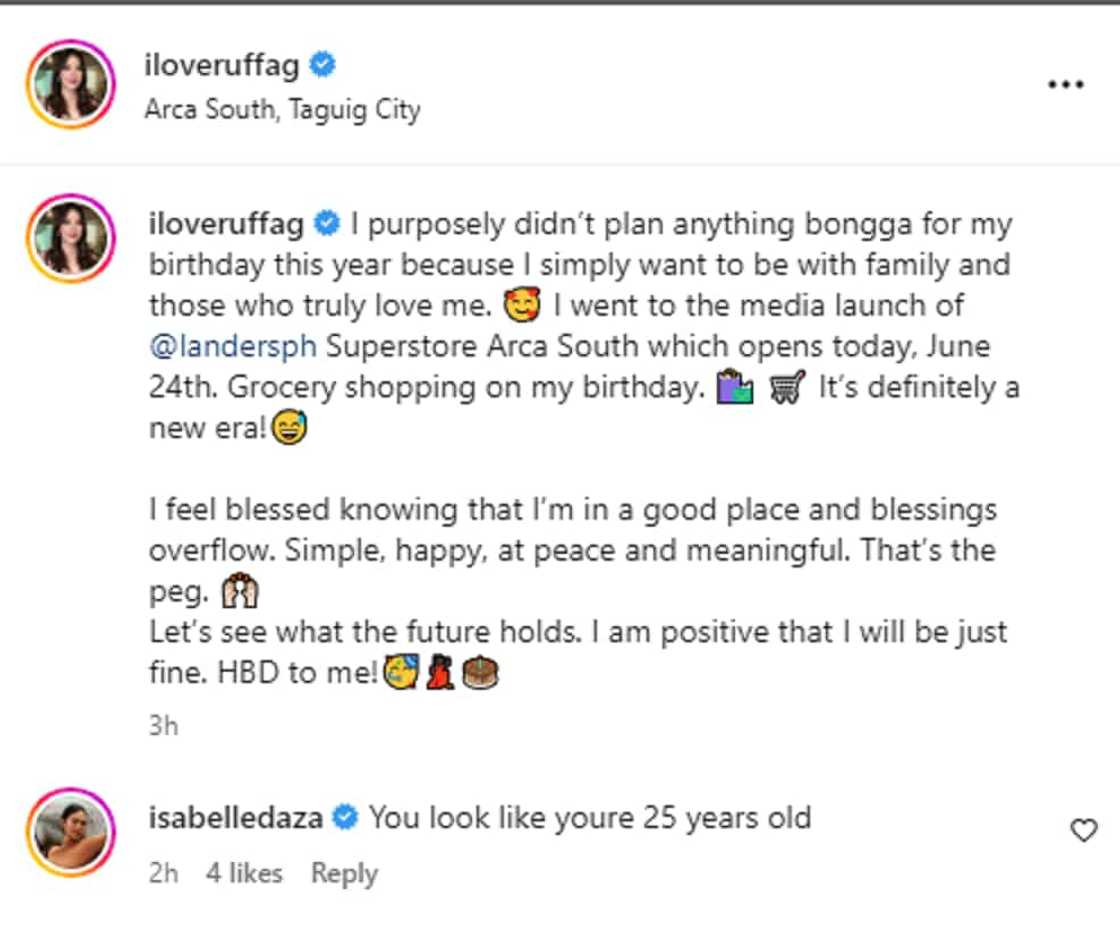Open isabelledaza's profile picture
This screenshot has width=1120, height=930.
(x=71, y=832)
